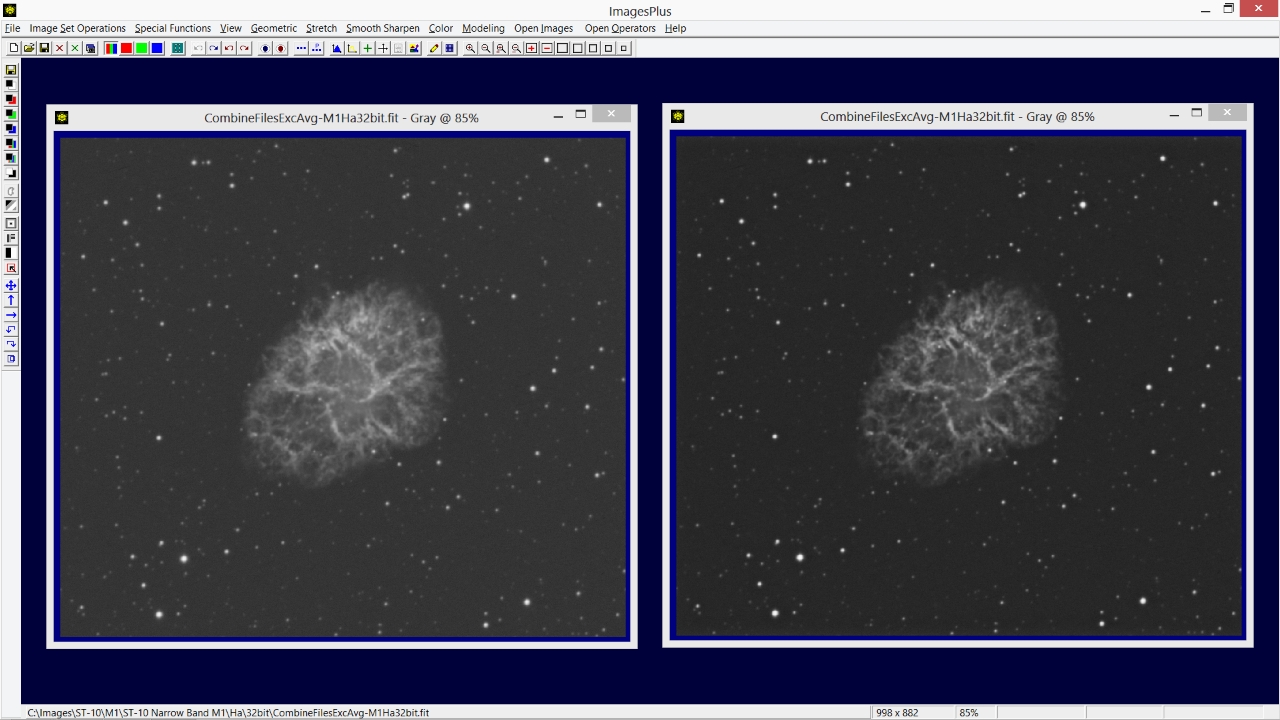The image size is (1280, 720).
Task: Click the yellow pencil toolbar icon
Action: coord(434,48)
